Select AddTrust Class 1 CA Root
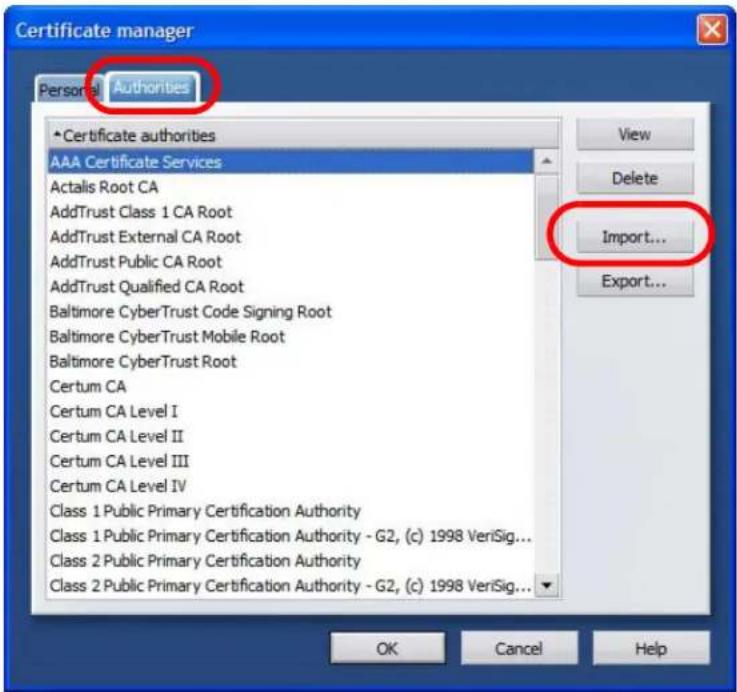This screenshot has width=737, height=692. [x=290, y=212]
